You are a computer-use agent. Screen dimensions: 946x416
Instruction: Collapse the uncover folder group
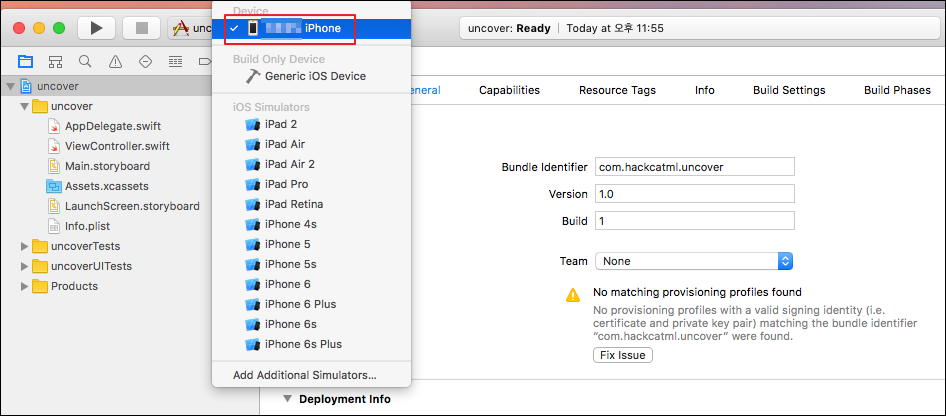click(24, 107)
